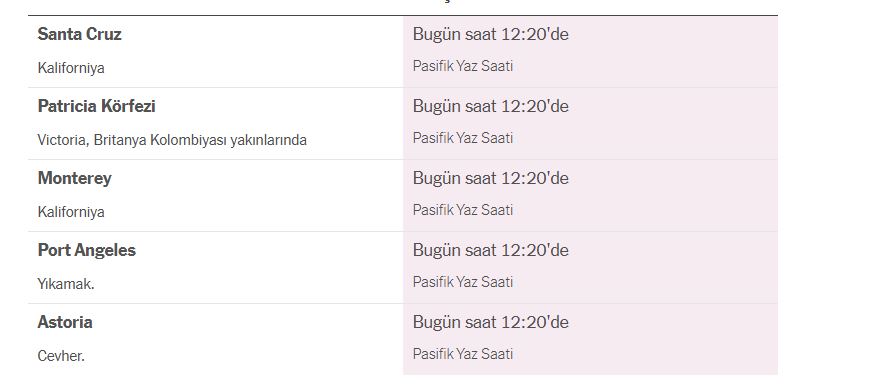Click Pasifik Yaz Saati in Astoria row

click(x=463, y=354)
